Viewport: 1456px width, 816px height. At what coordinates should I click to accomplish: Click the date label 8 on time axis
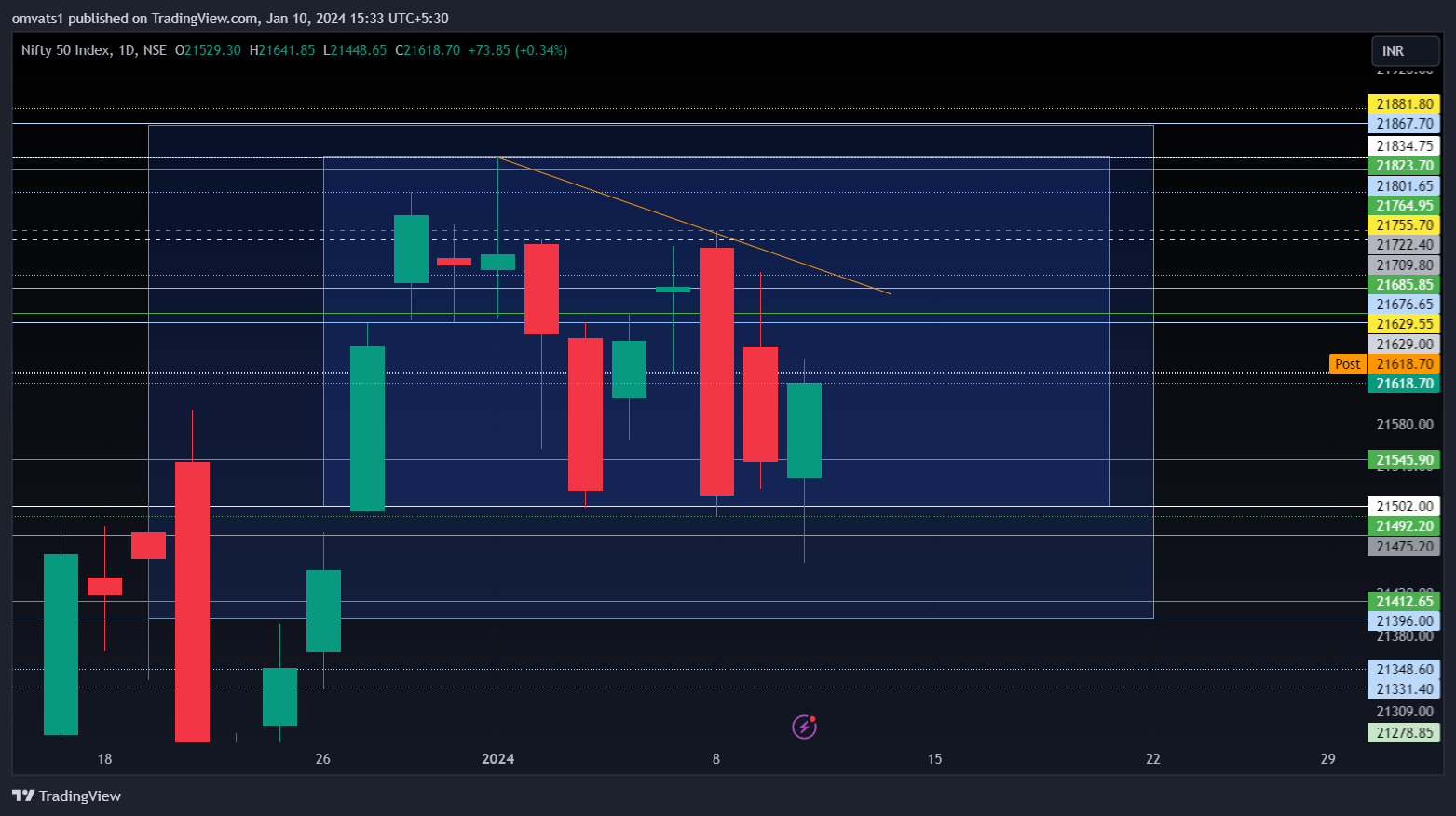pyautogui.click(x=716, y=759)
